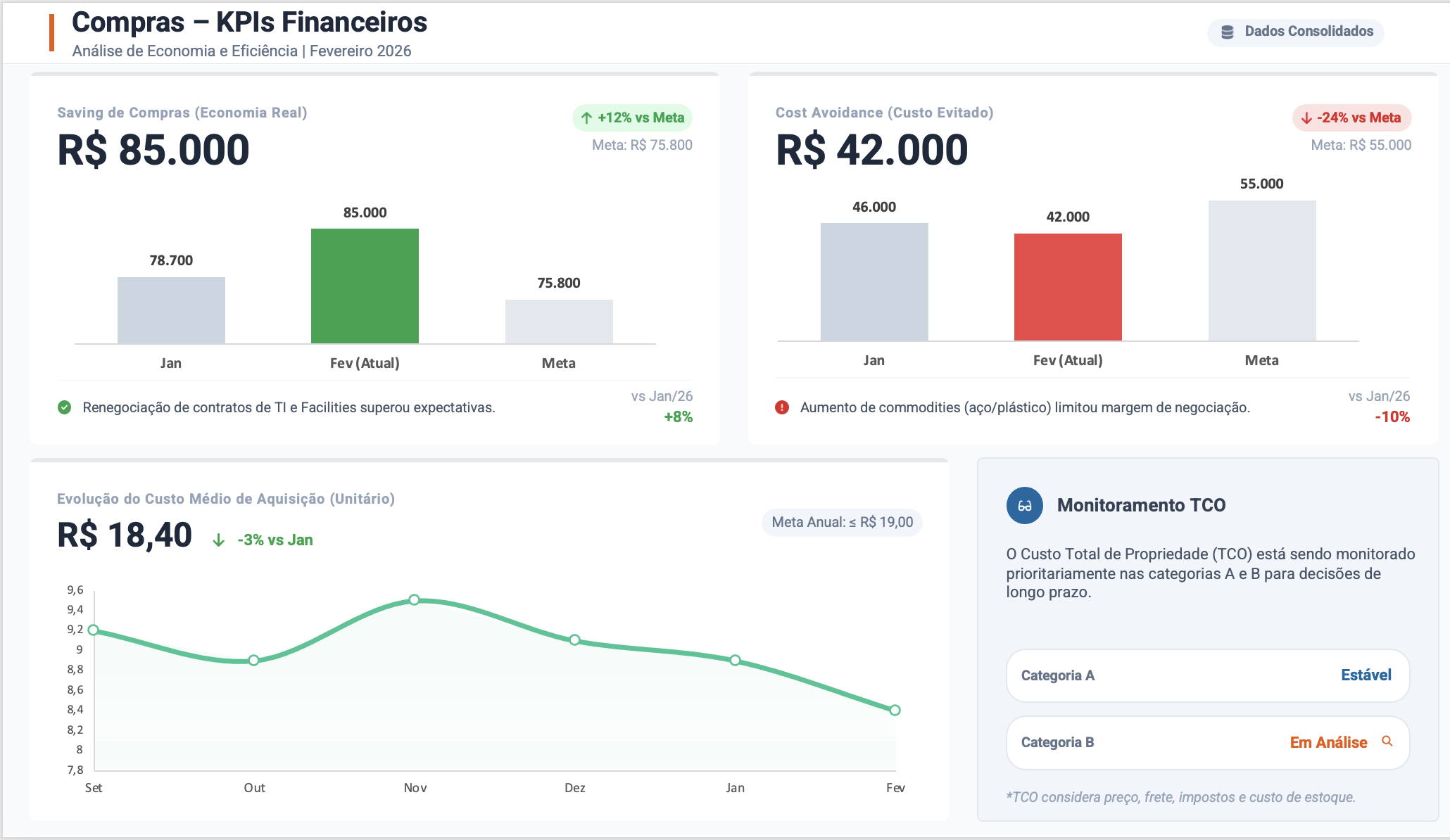The image size is (1450, 840).
Task: Select the Set data point on line chart
Action: (x=94, y=630)
